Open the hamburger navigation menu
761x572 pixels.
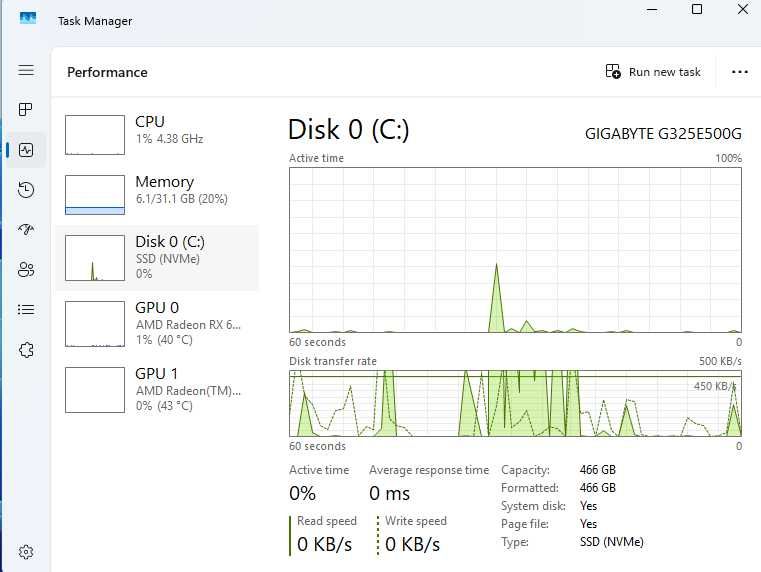26,70
